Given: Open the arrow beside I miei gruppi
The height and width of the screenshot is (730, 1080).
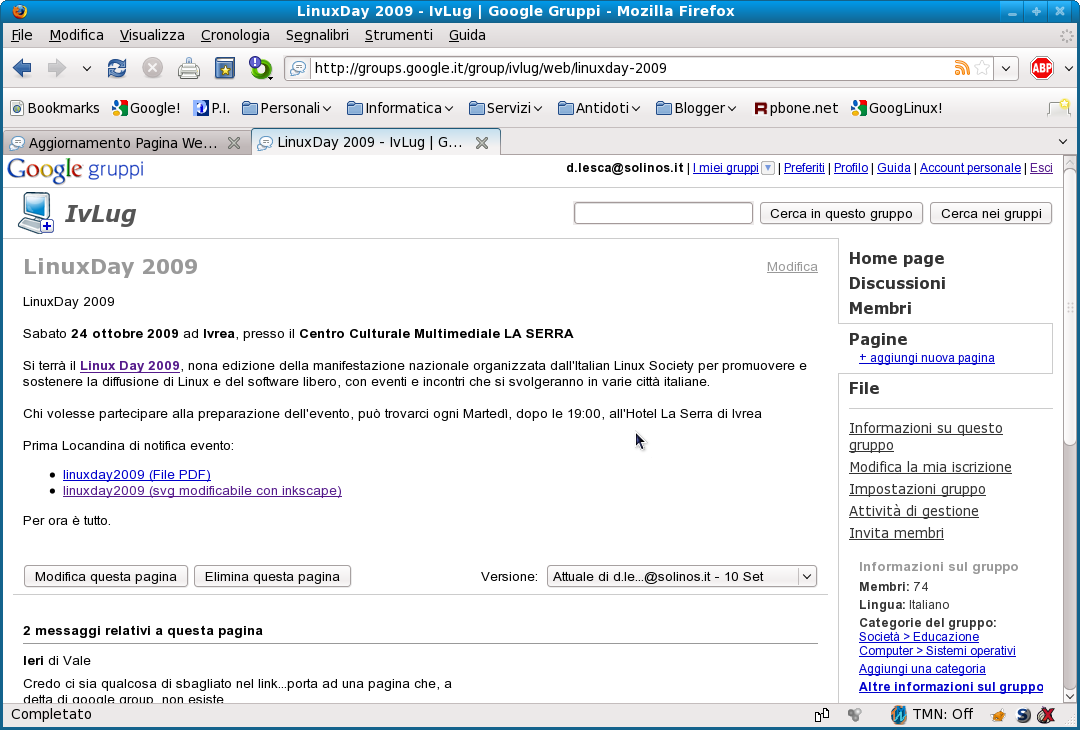Looking at the screenshot, I should click(768, 168).
